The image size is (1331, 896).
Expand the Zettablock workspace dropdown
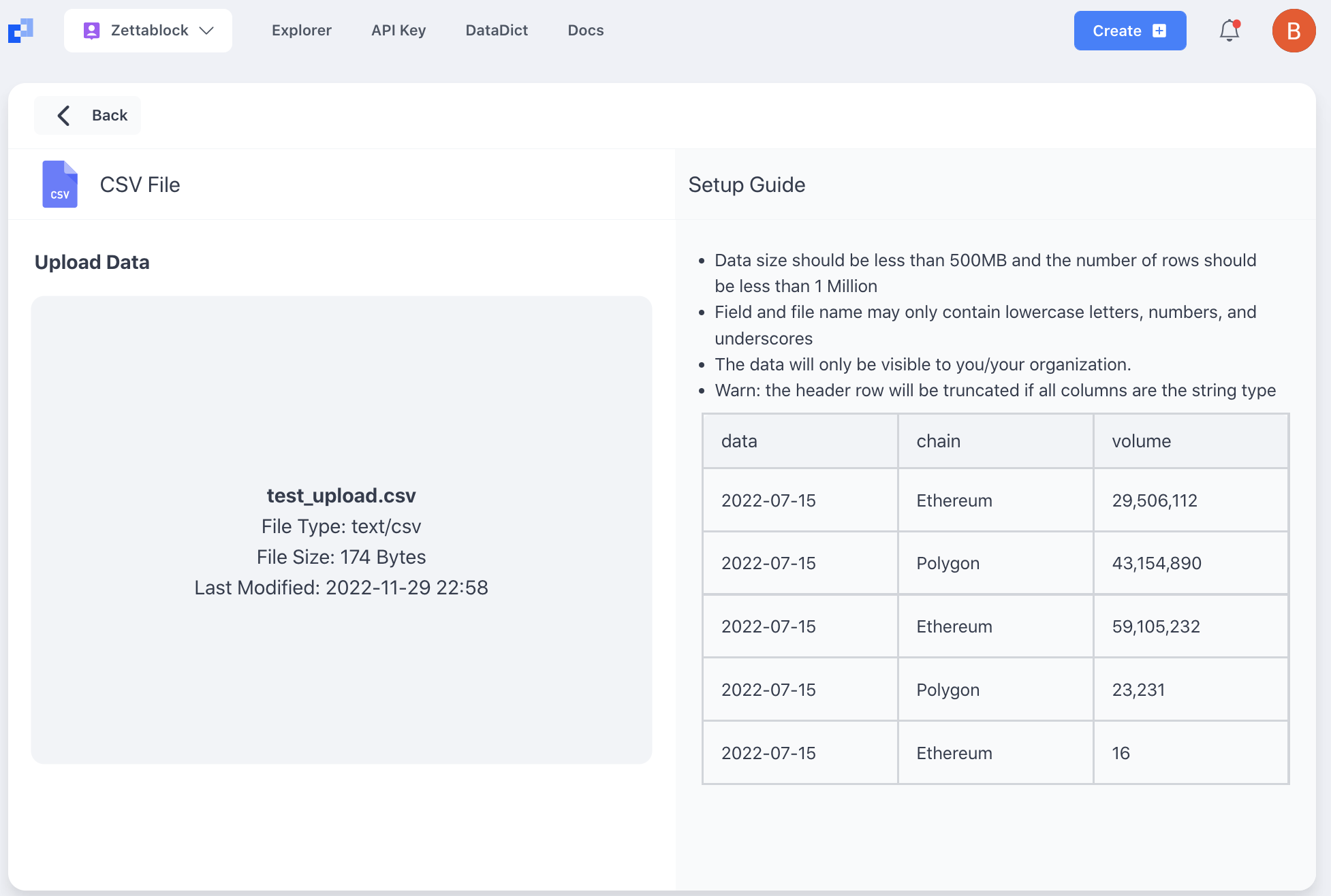point(207,31)
